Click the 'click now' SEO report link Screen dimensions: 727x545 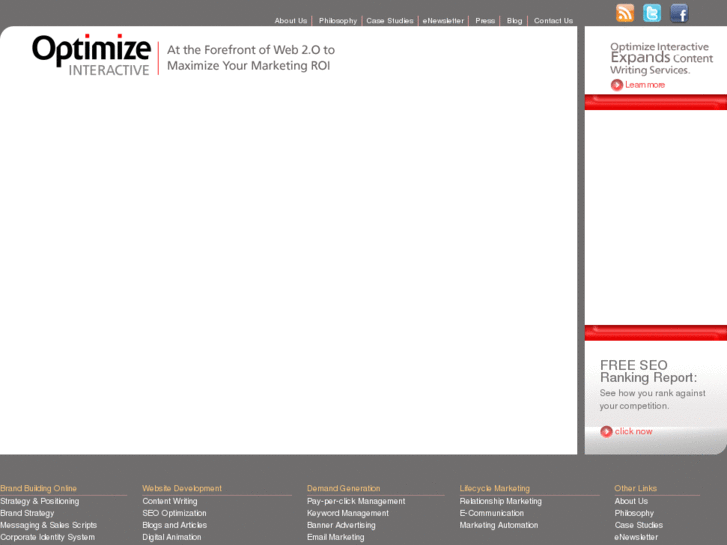pos(633,431)
